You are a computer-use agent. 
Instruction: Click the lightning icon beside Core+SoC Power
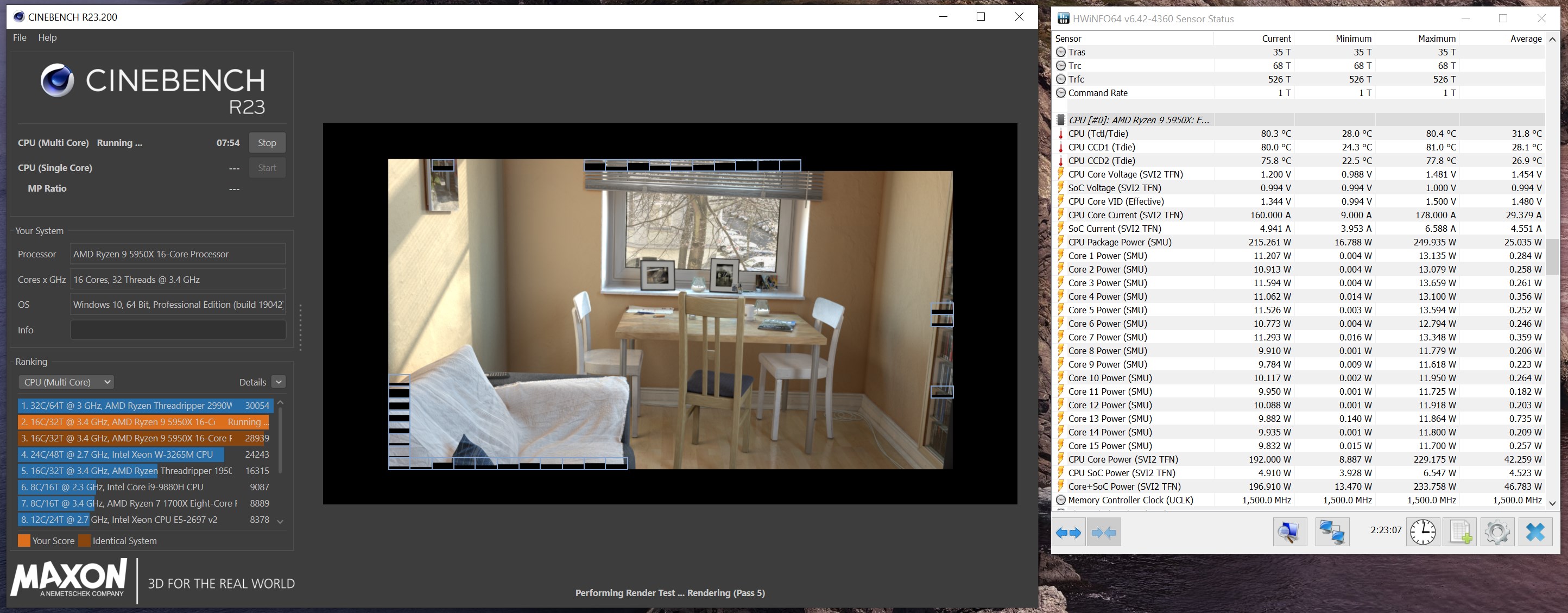pyautogui.click(x=1061, y=486)
